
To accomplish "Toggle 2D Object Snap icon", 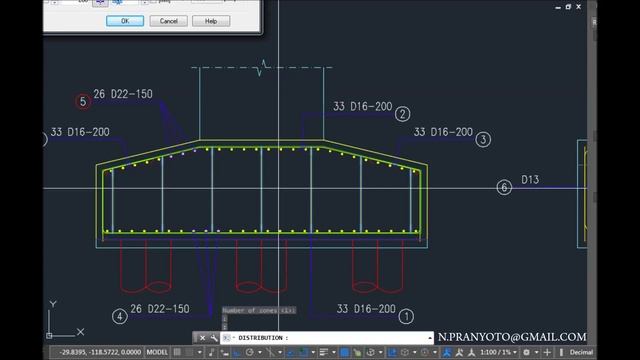I will (303, 352).
